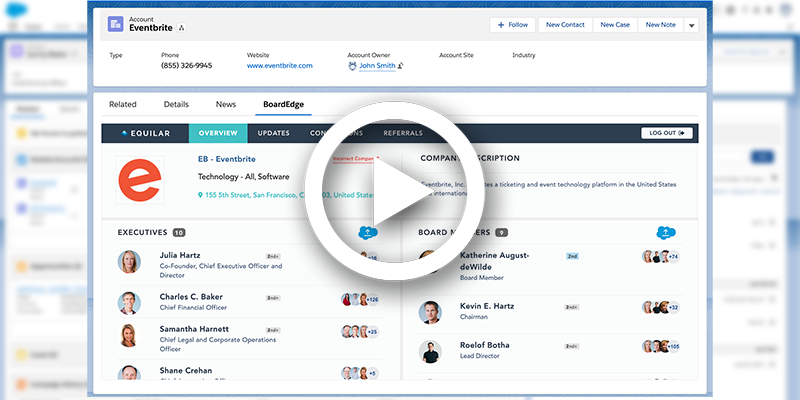Click the 2nd+ badge for Julia Hartz
The height and width of the screenshot is (400, 800).
[273, 256]
